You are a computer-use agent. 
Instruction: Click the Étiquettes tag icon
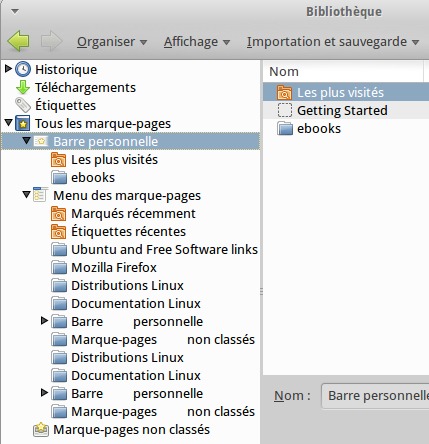tap(23, 105)
